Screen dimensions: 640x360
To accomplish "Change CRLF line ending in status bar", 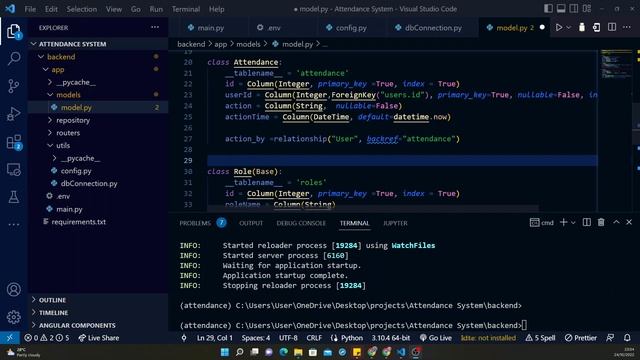I will click(314, 338).
